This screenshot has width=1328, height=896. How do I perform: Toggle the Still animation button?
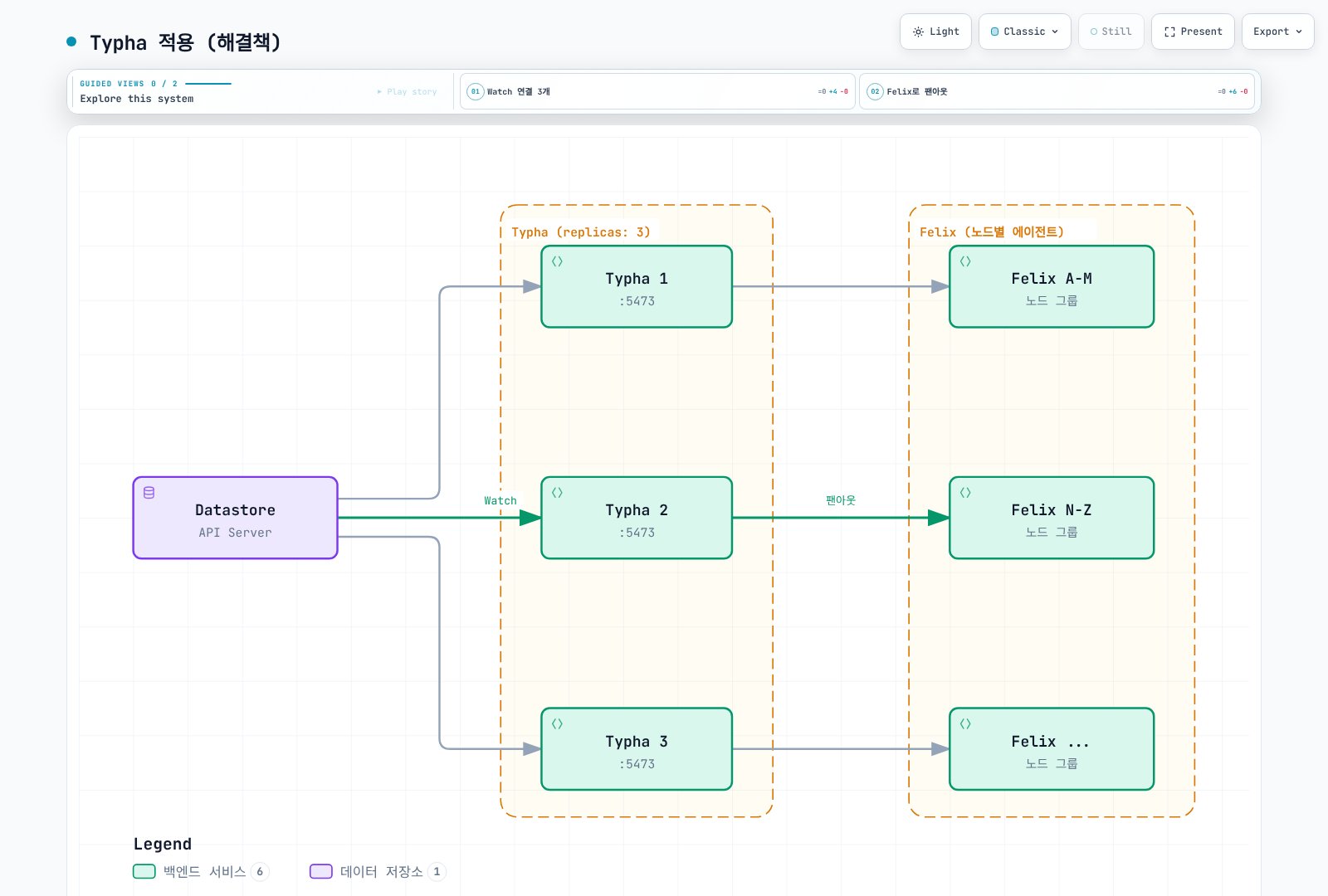pos(1111,32)
